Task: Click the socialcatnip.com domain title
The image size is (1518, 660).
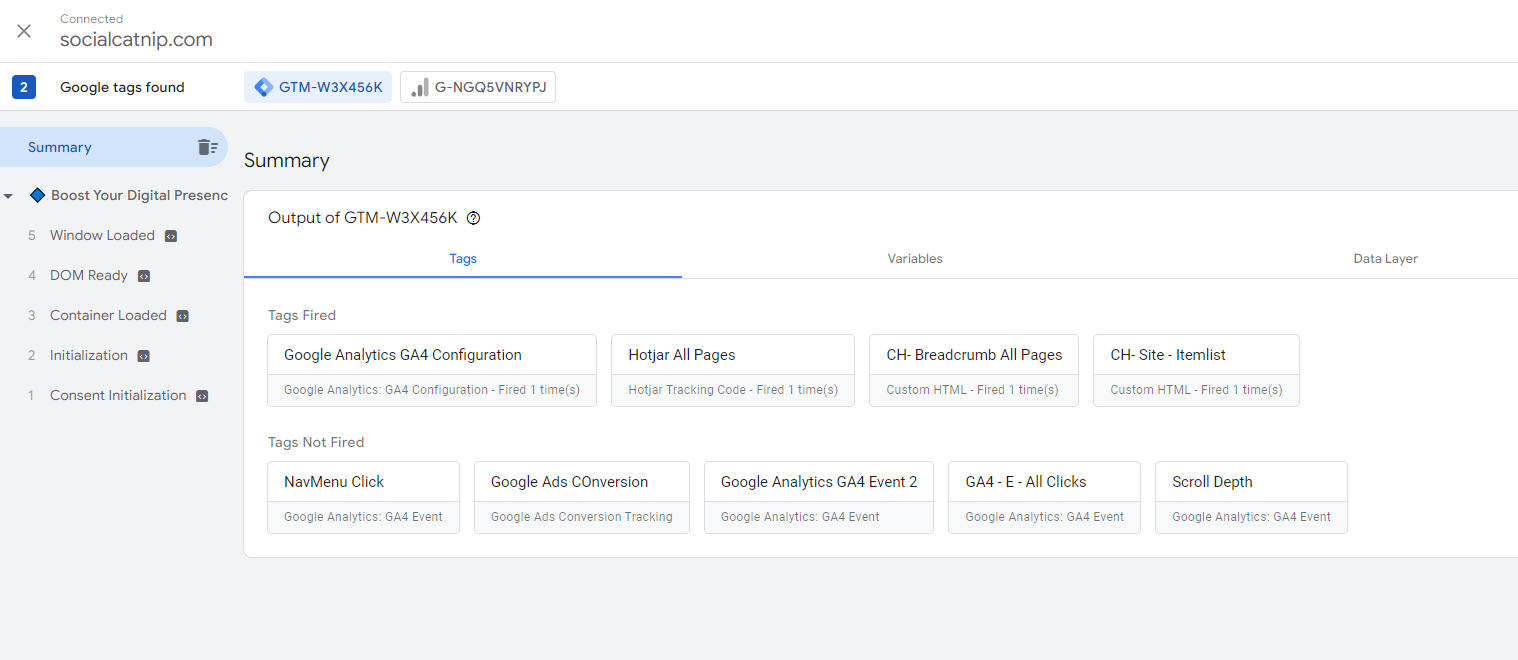Action: [x=136, y=40]
